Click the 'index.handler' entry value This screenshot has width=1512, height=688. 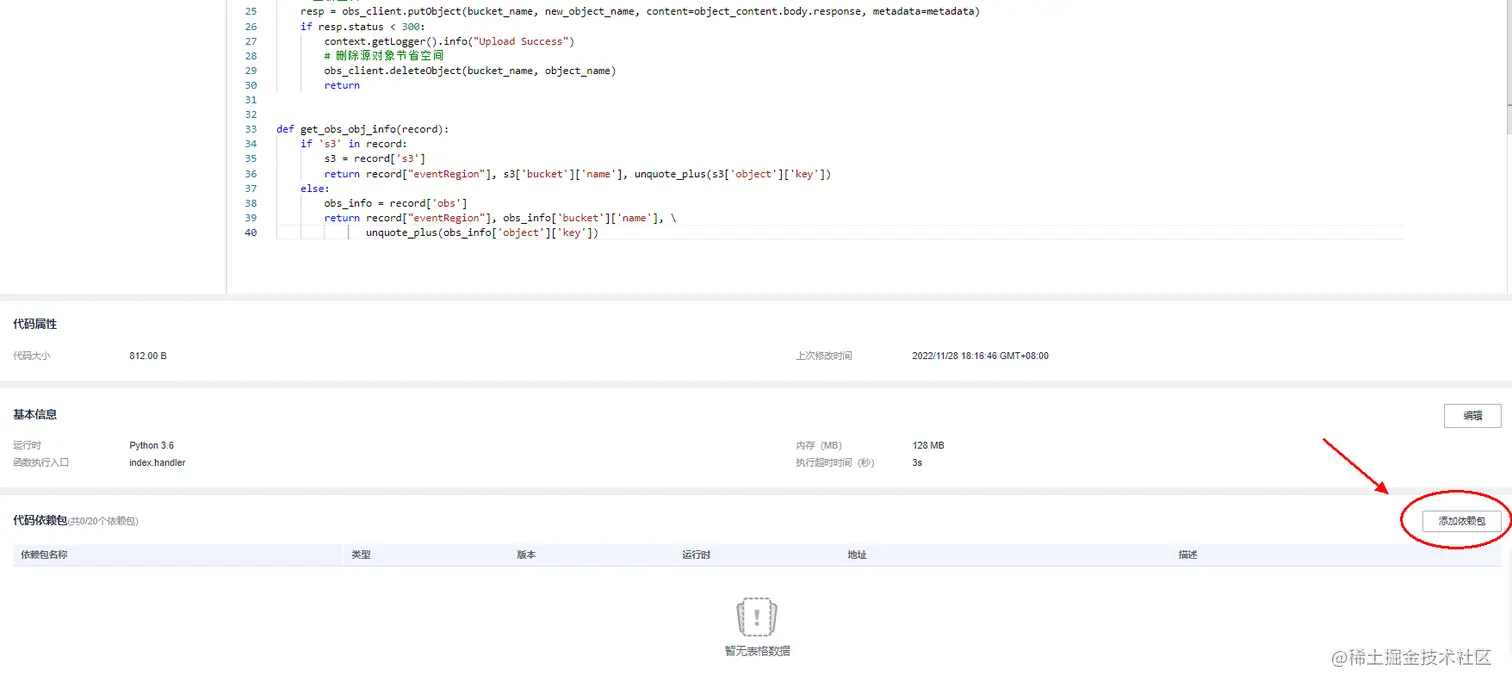(157, 463)
